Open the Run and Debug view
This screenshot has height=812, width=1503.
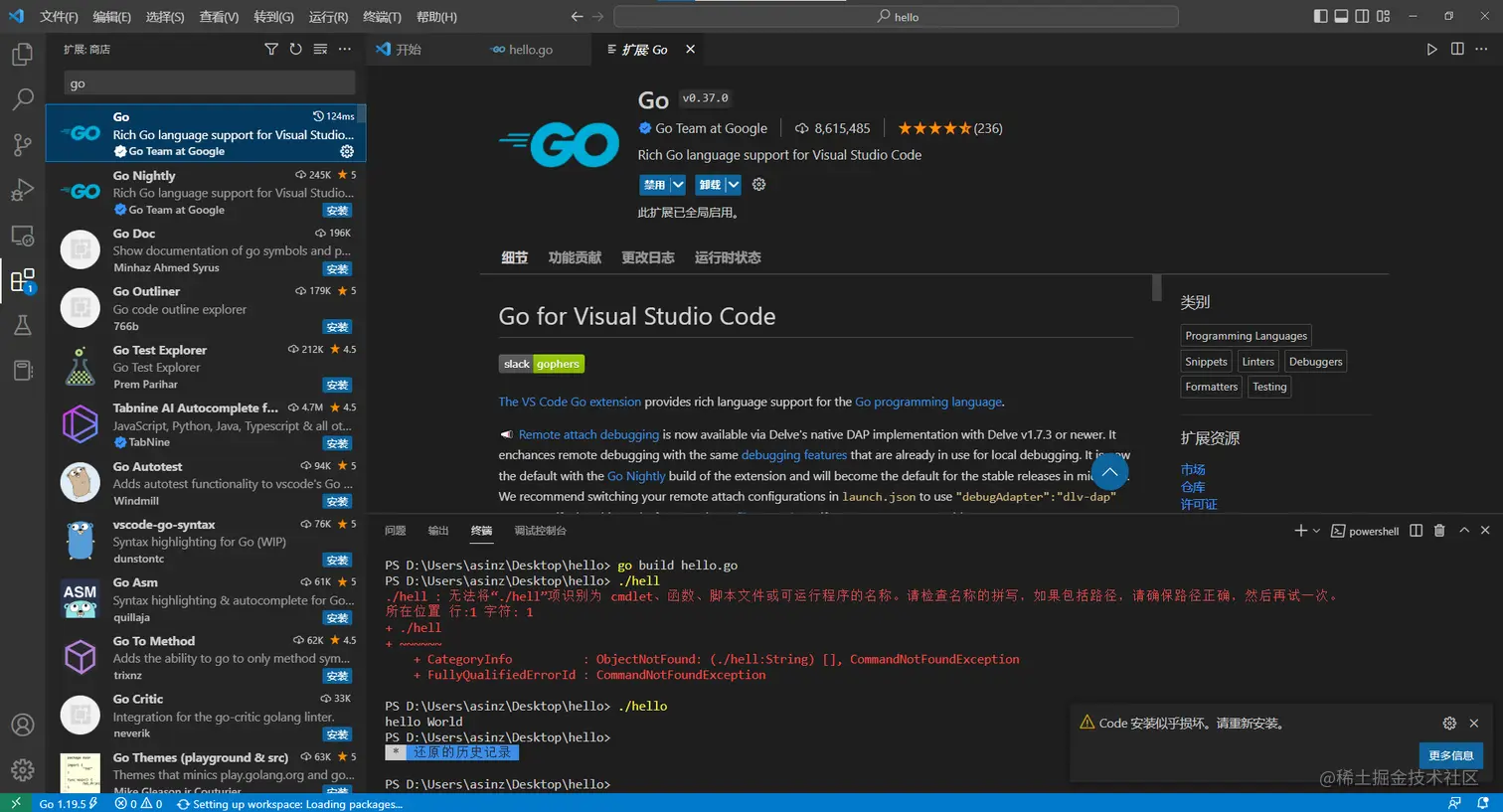click(x=22, y=190)
